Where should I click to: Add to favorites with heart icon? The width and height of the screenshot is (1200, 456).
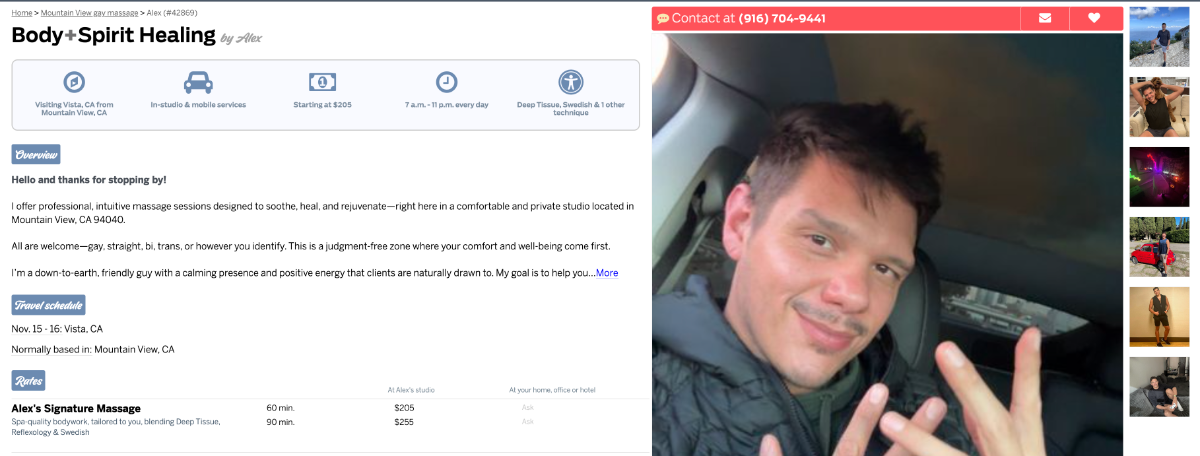[1095, 18]
